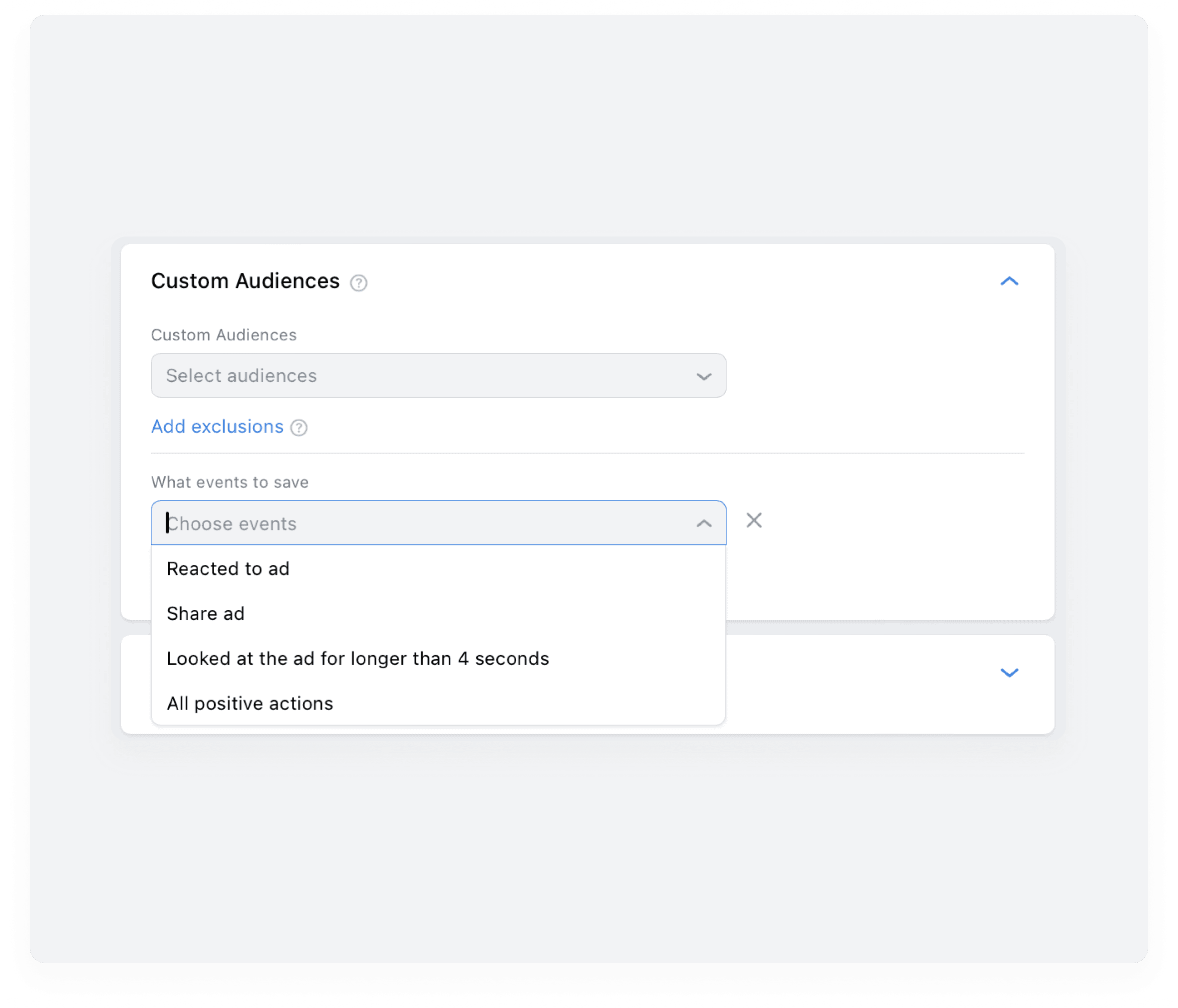Select All positive actions option

[x=438, y=703]
